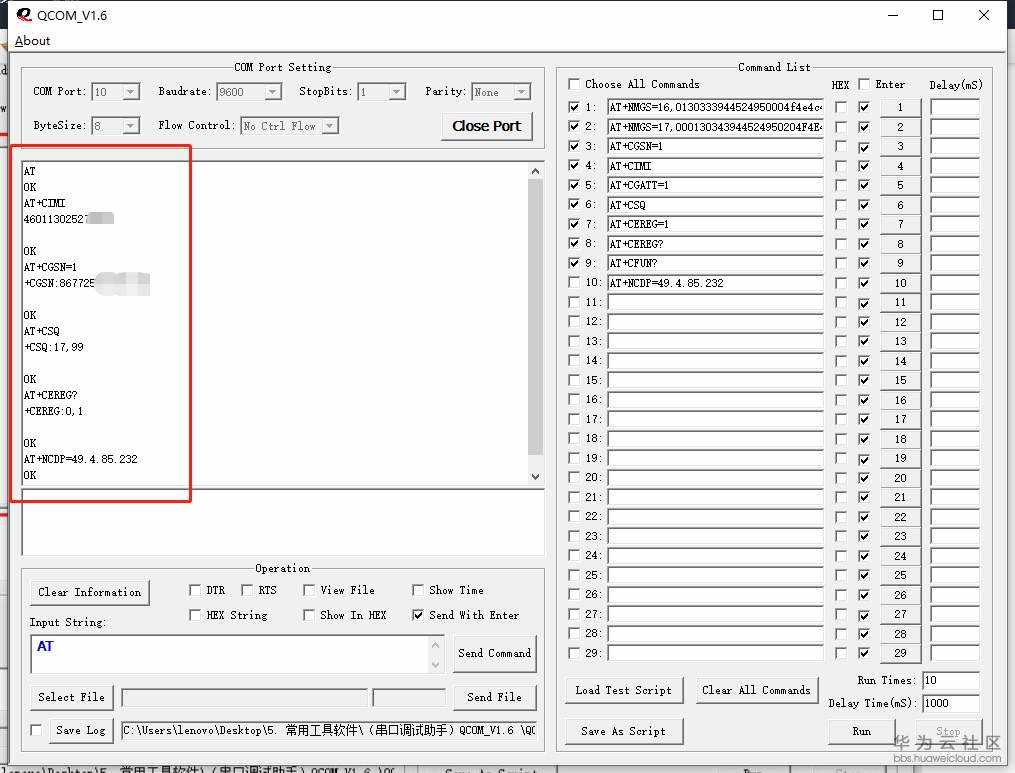Click the Send File button
1015x773 pixels.
click(495, 697)
